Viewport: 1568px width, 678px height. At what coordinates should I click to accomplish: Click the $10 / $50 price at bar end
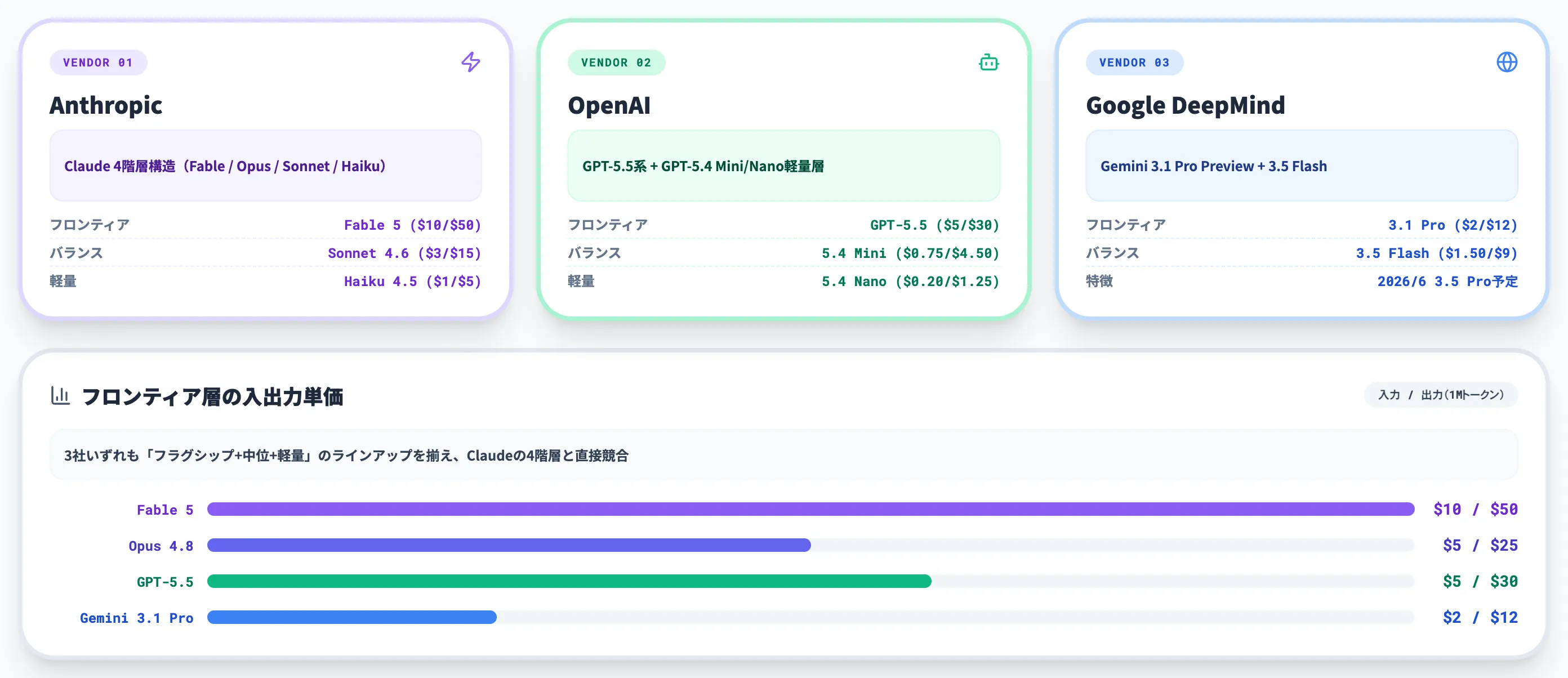[x=1476, y=509]
